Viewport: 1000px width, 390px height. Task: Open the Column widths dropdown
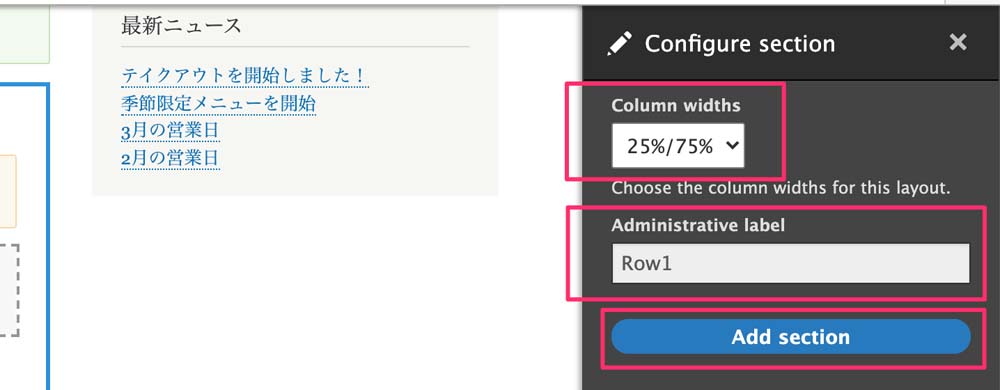coord(678,146)
